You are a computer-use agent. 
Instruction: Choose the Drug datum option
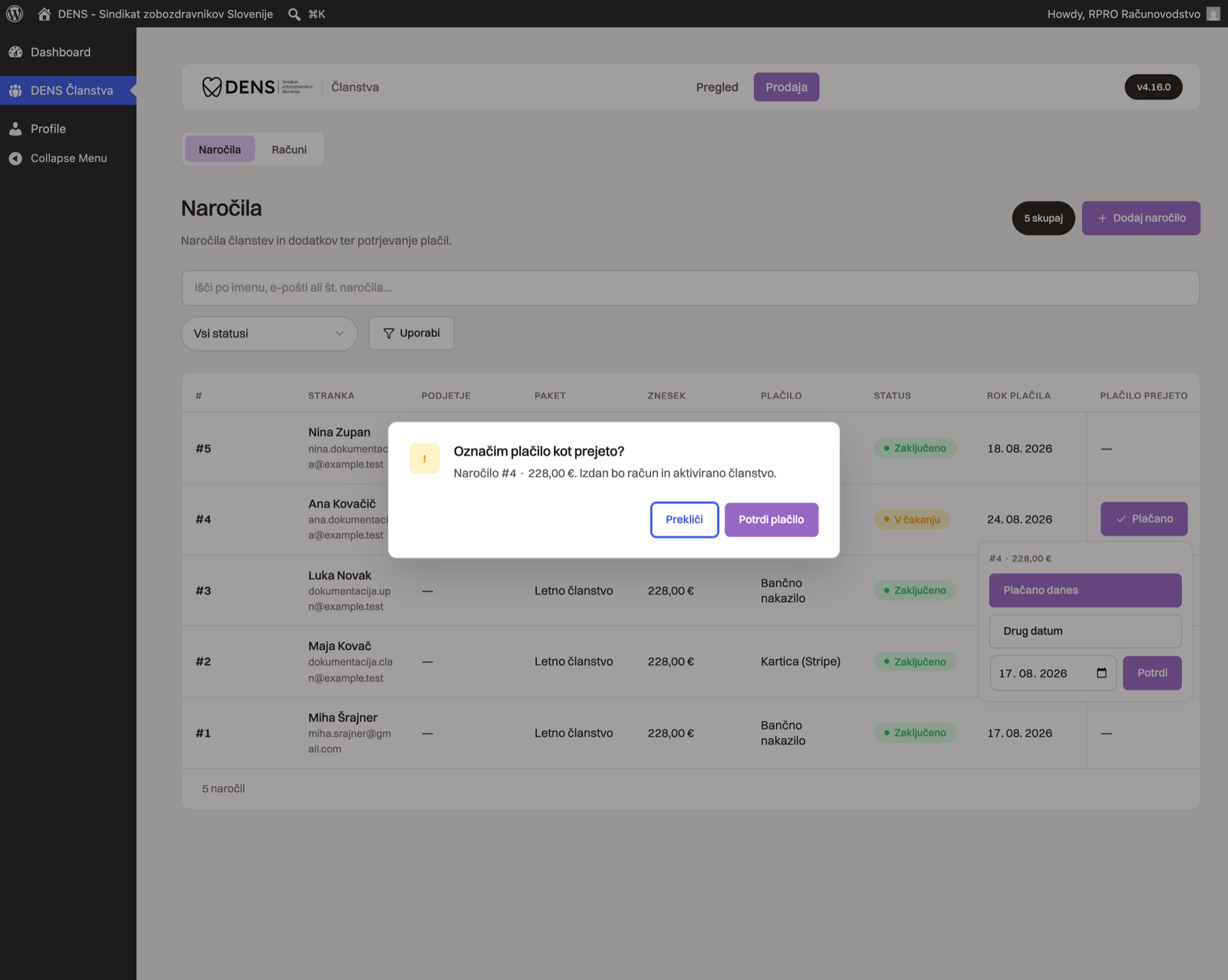coord(1085,631)
